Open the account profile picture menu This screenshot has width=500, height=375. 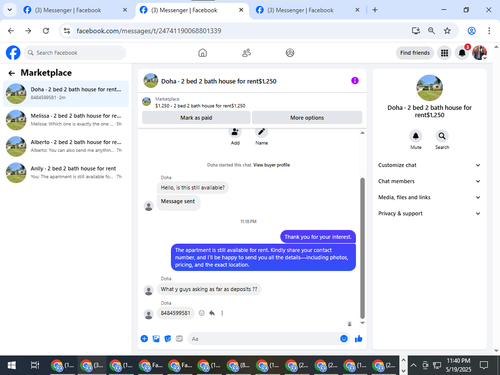479,53
